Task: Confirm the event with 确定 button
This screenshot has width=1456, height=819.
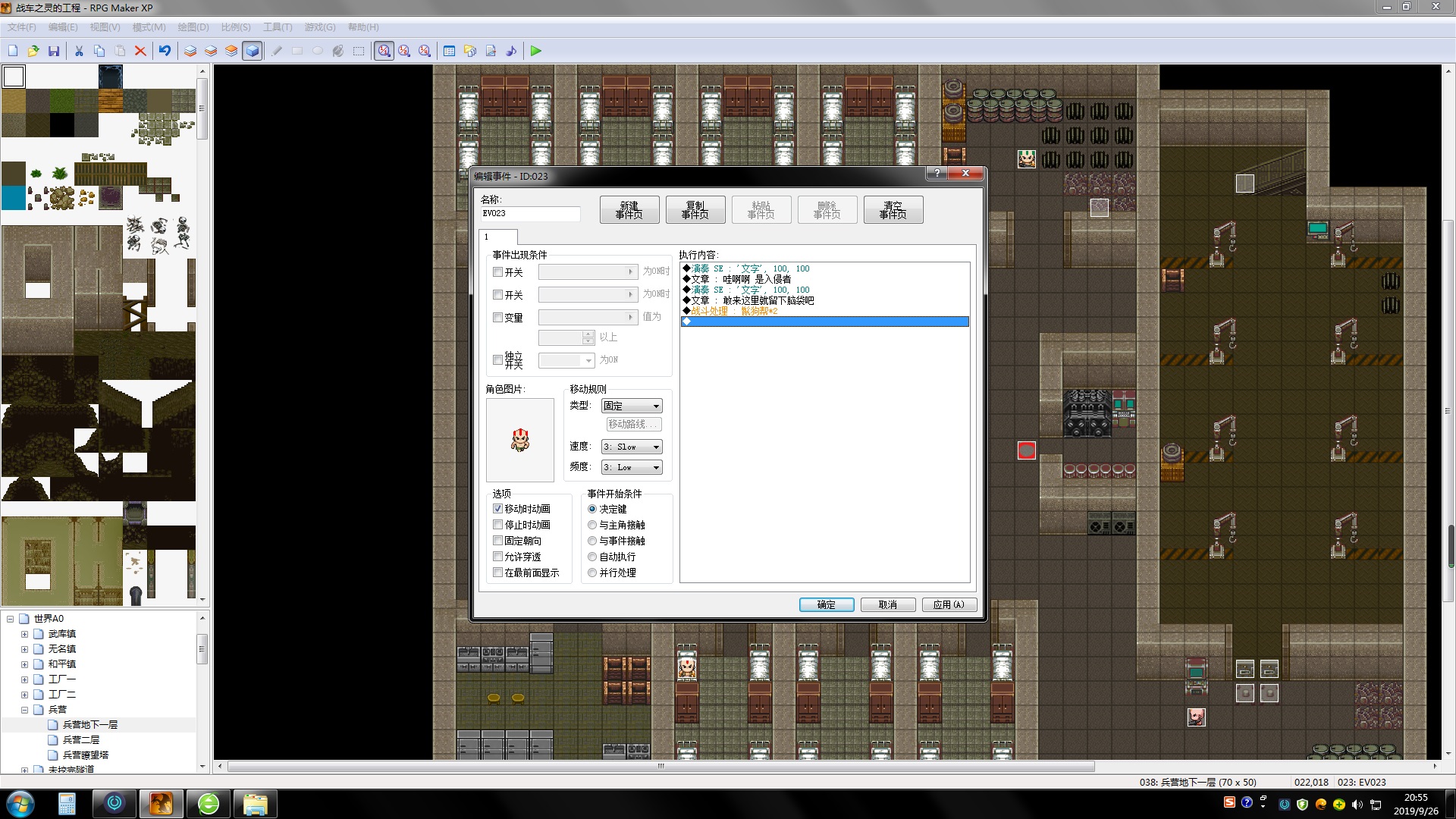Action: tap(827, 604)
